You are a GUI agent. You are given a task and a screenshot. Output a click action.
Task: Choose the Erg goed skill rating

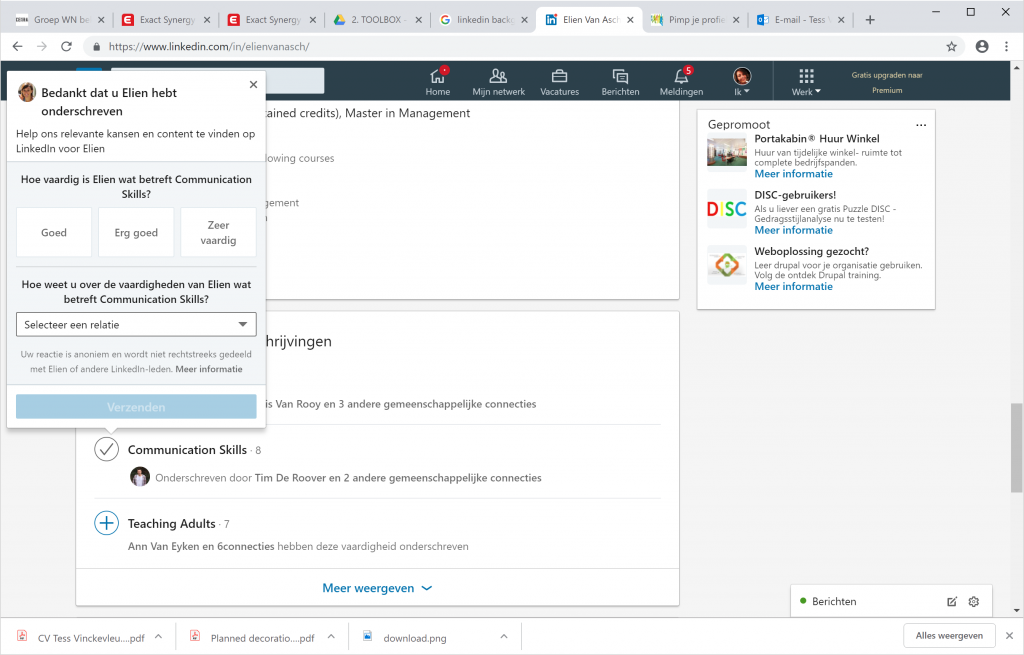click(136, 232)
